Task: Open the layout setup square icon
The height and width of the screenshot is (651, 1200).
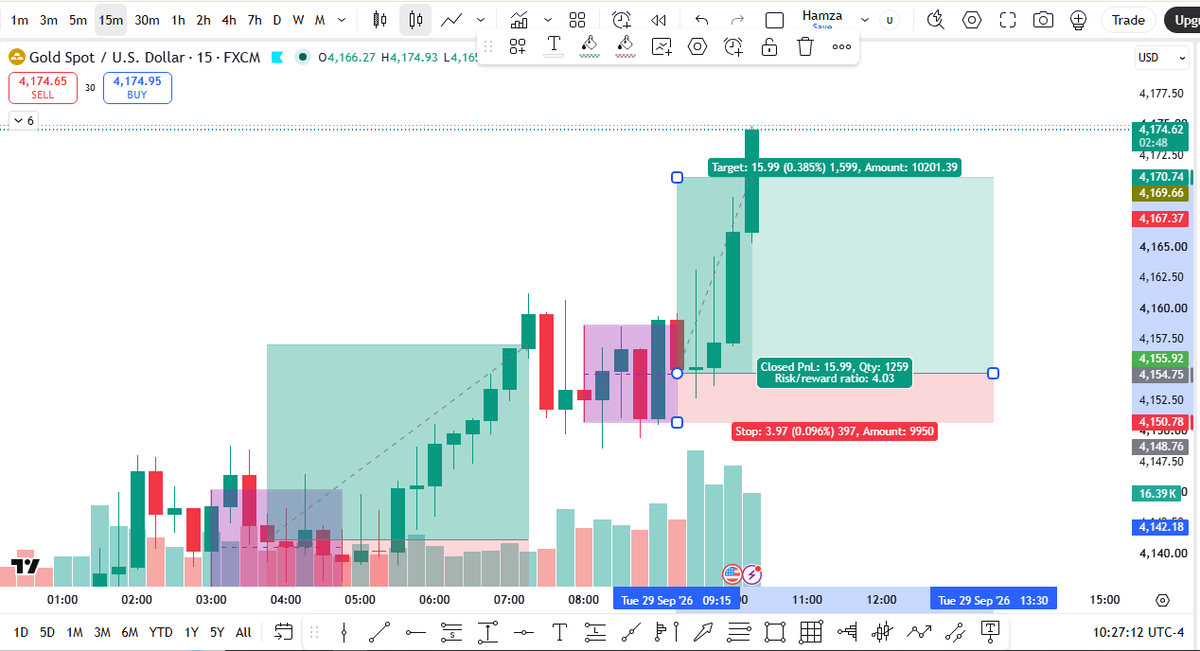Action: pyautogui.click(x=775, y=20)
